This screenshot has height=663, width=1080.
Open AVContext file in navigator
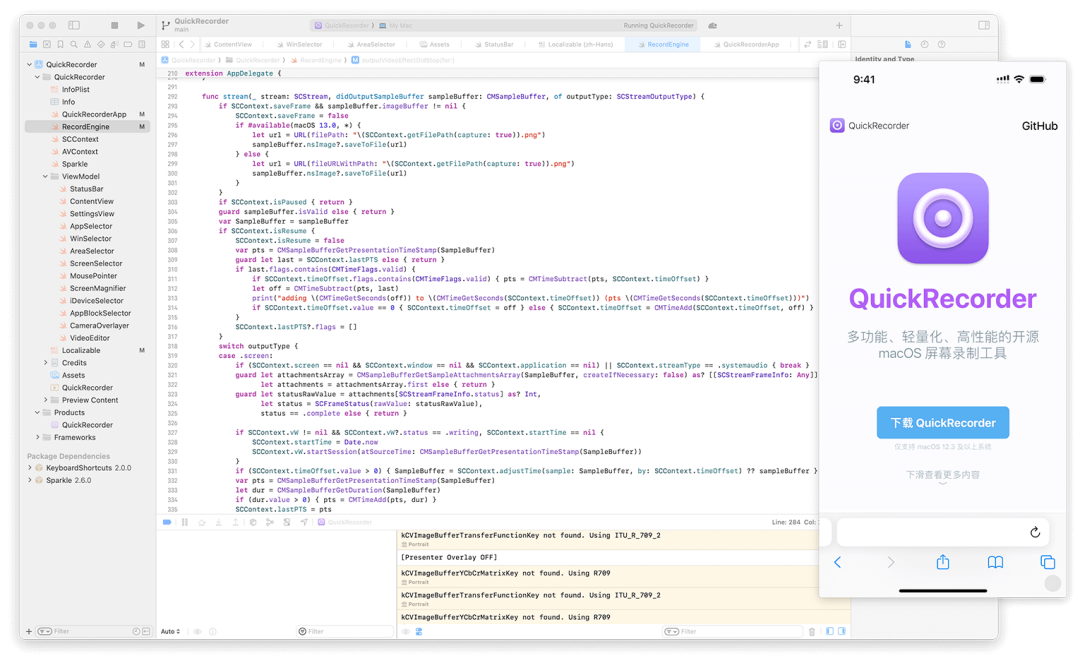tap(80, 151)
